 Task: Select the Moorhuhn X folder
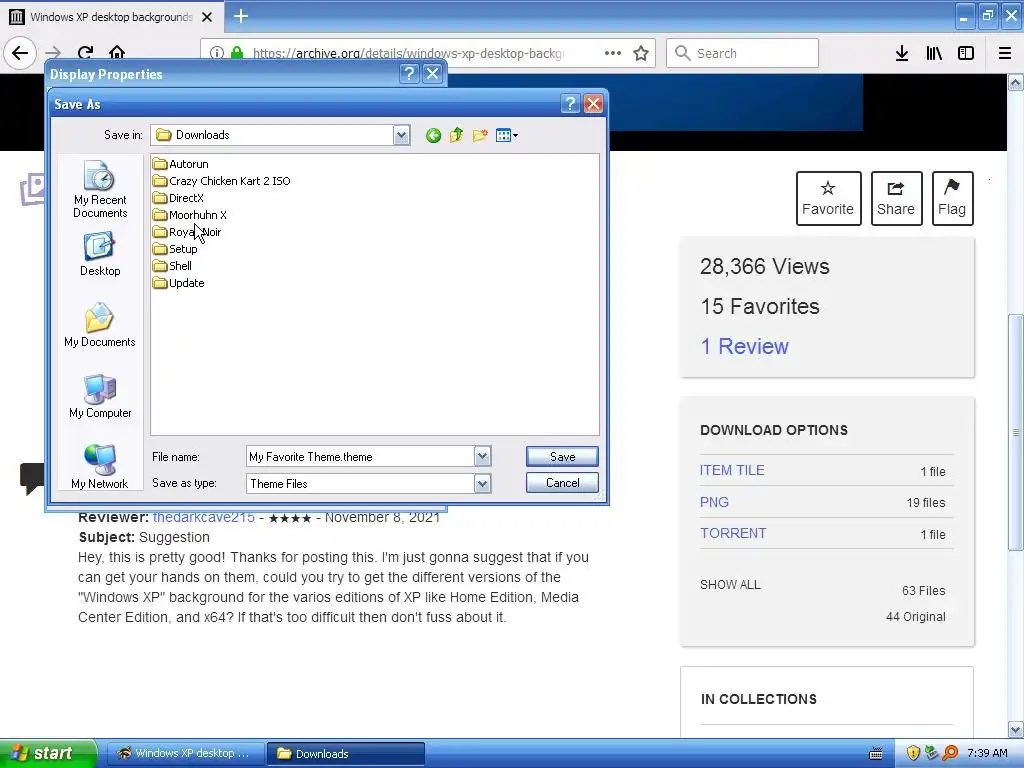190,215
